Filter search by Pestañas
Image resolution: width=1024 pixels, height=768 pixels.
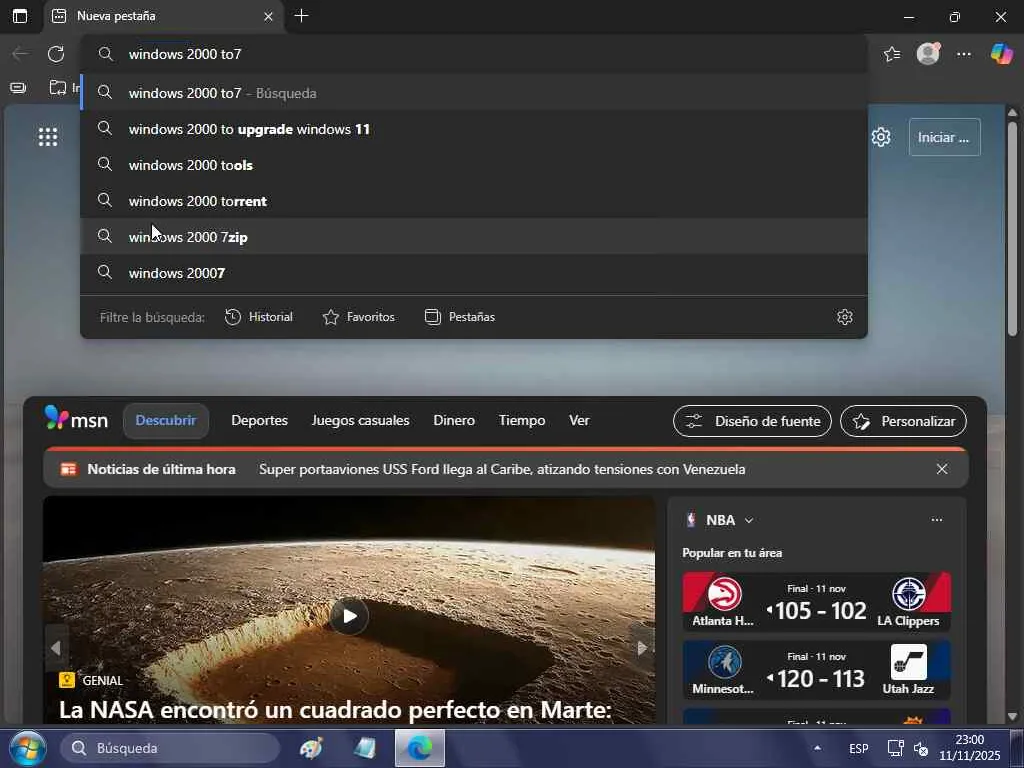point(460,317)
